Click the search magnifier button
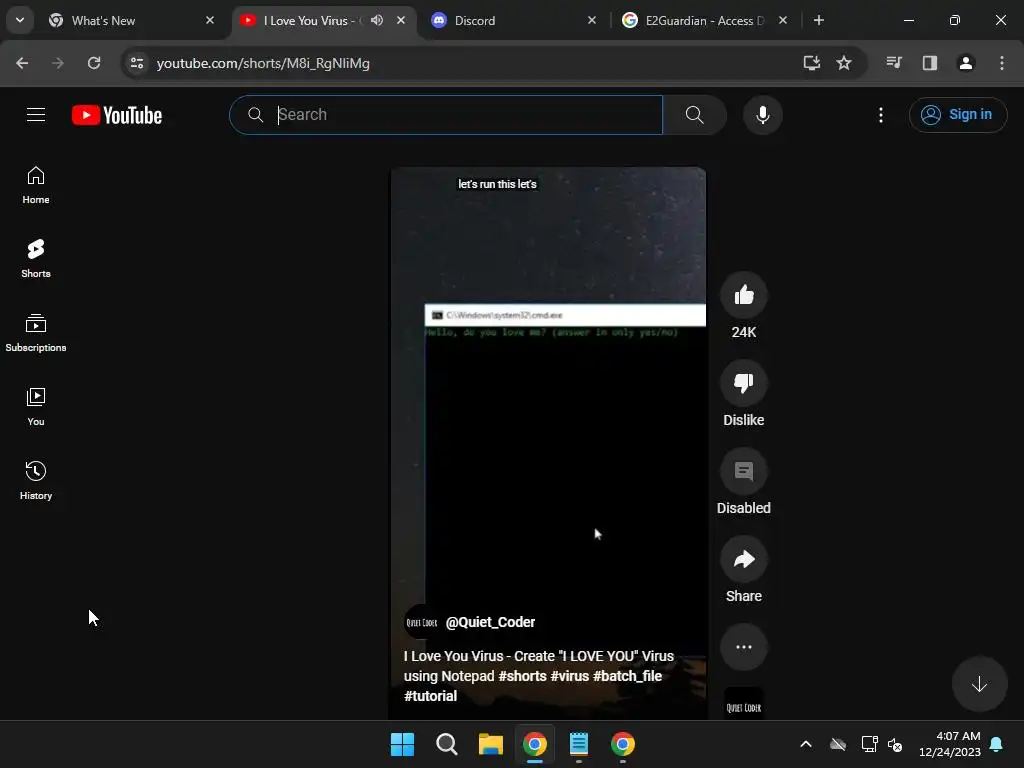The height and width of the screenshot is (768, 1024). (x=695, y=115)
